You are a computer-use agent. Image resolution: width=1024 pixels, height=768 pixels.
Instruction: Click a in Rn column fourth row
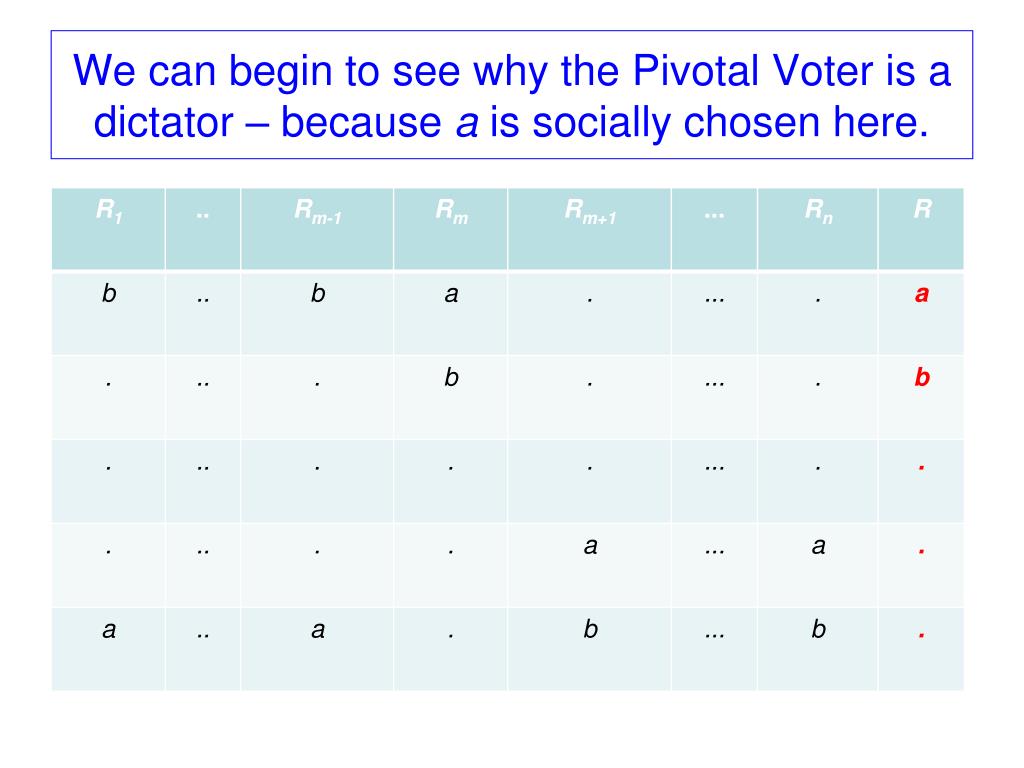pos(818,545)
